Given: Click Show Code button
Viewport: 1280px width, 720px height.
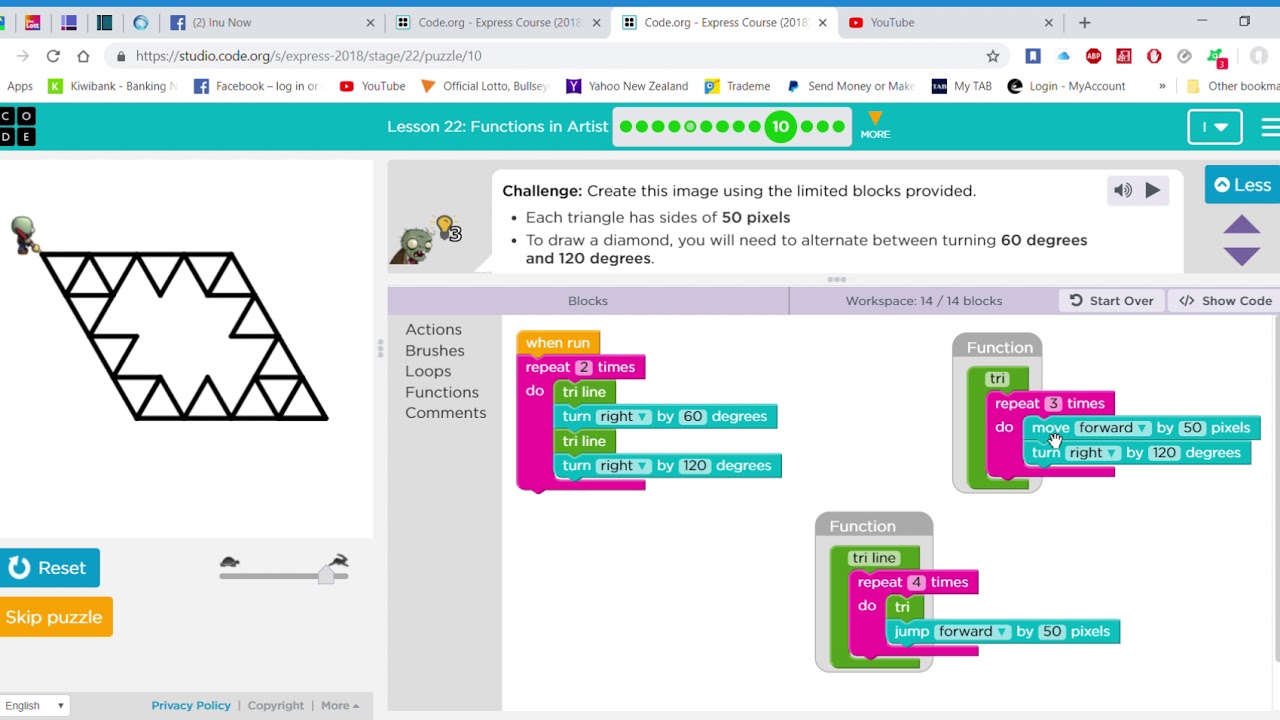Looking at the screenshot, I should tap(1225, 301).
